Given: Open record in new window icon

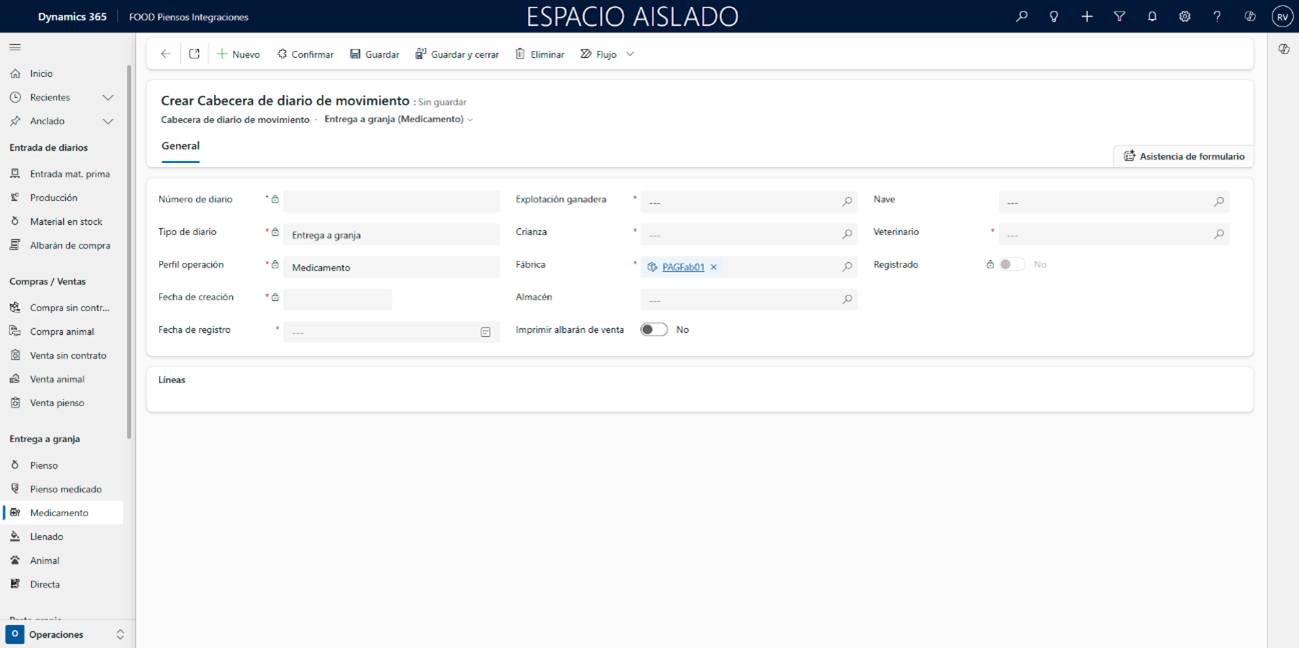Looking at the screenshot, I should click(x=194, y=54).
